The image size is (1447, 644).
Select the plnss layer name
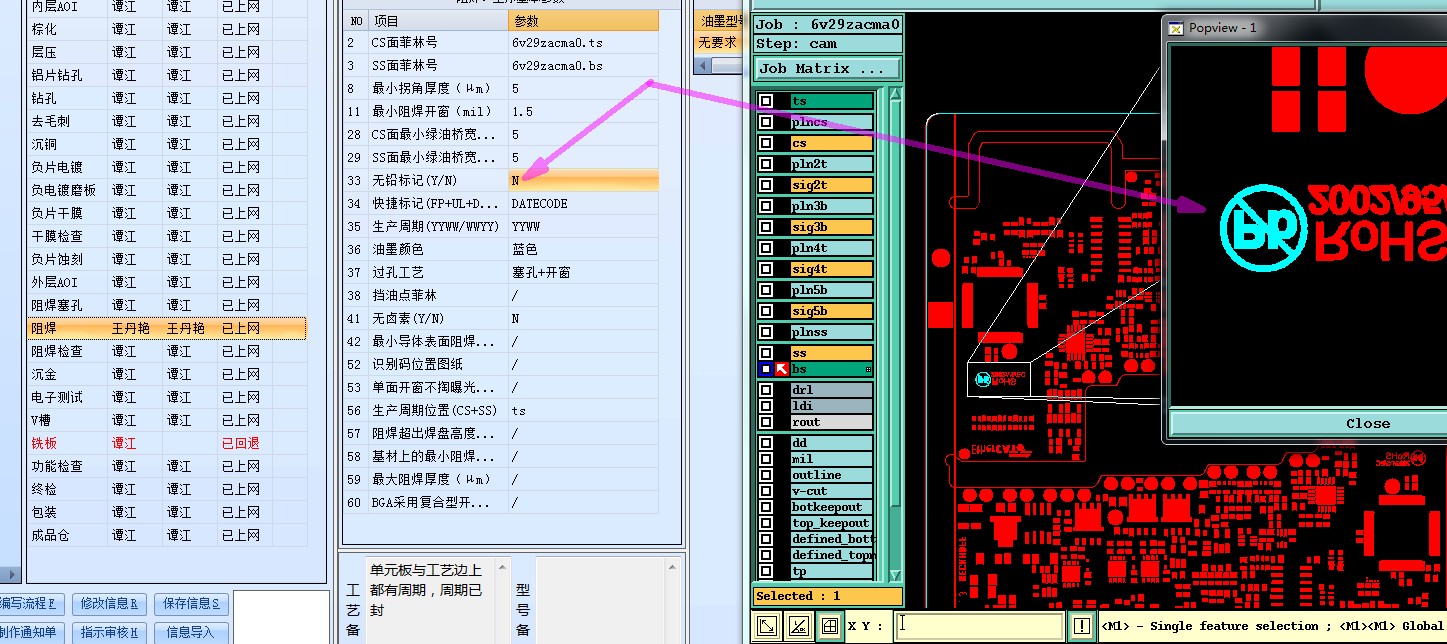pyautogui.click(x=831, y=332)
